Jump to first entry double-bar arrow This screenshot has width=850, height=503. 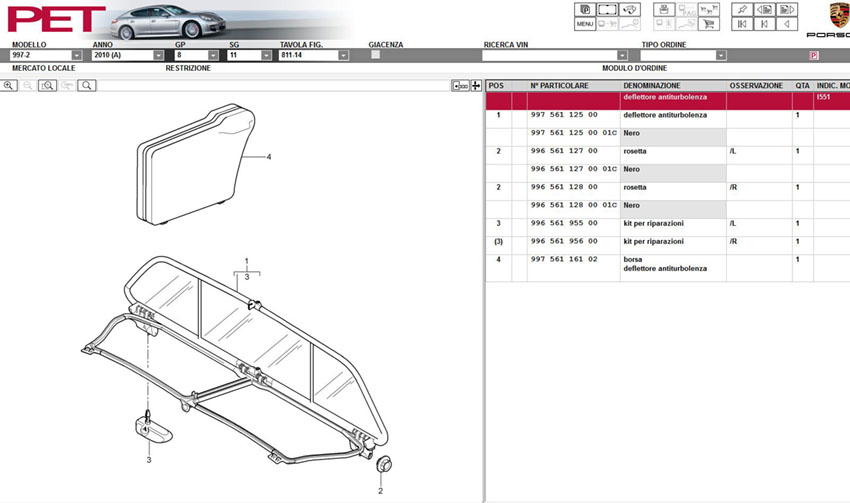tap(742, 24)
